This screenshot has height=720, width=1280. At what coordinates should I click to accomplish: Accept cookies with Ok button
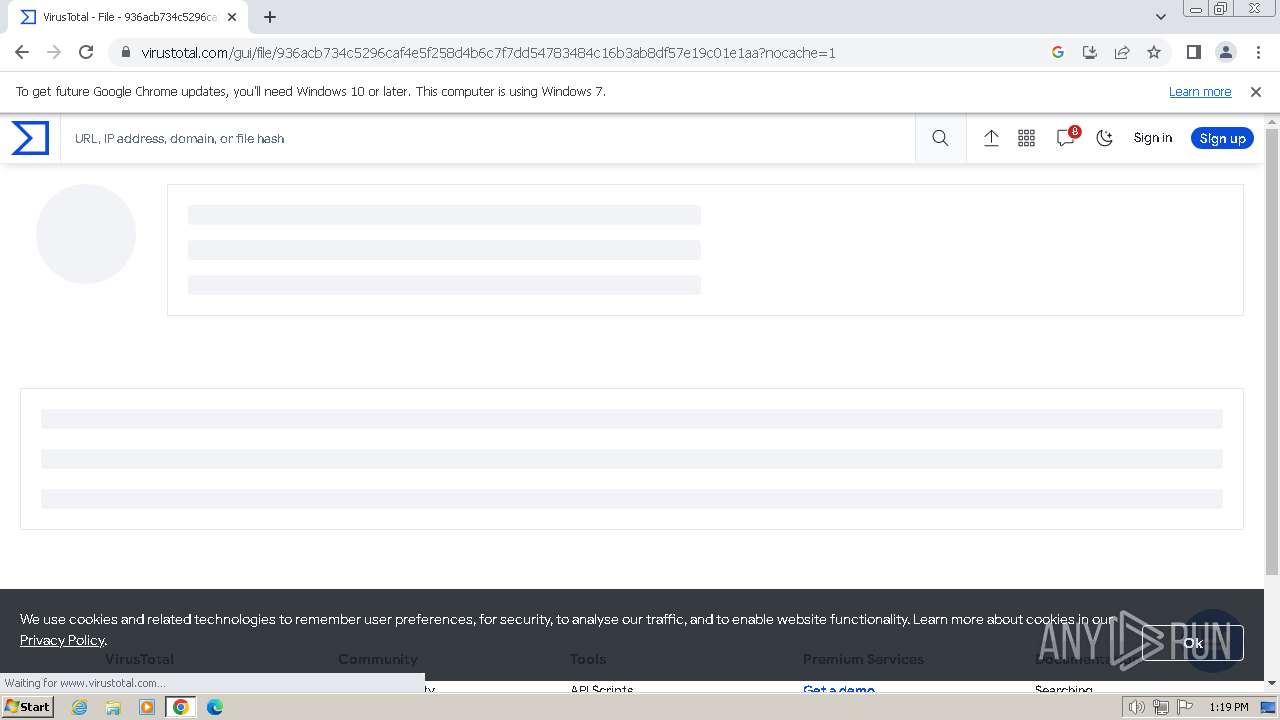coord(1193,643)
